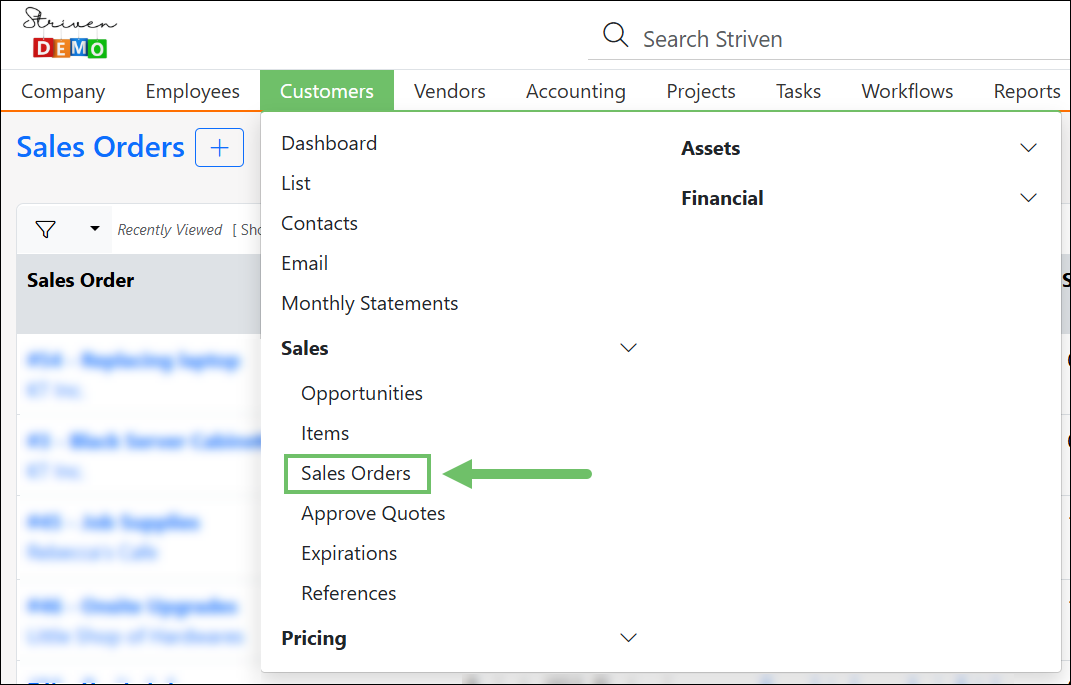Expand the Assets section chevron
The width and height of the screenshot is (1071, 685).
(x=1028, y=148)
